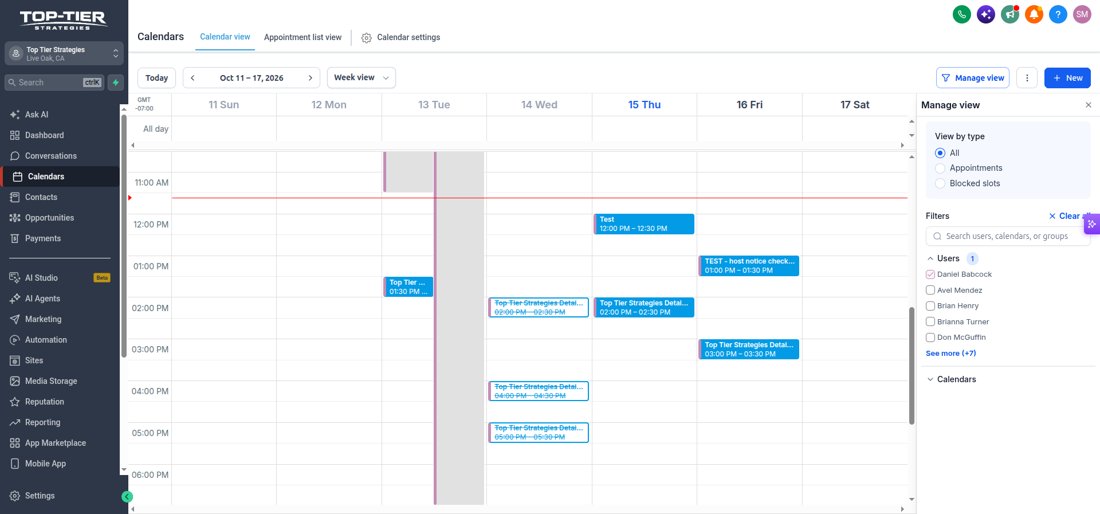Click Clear all filters link
Screen dimensions: 1100x514
(x=1069, y=216)
